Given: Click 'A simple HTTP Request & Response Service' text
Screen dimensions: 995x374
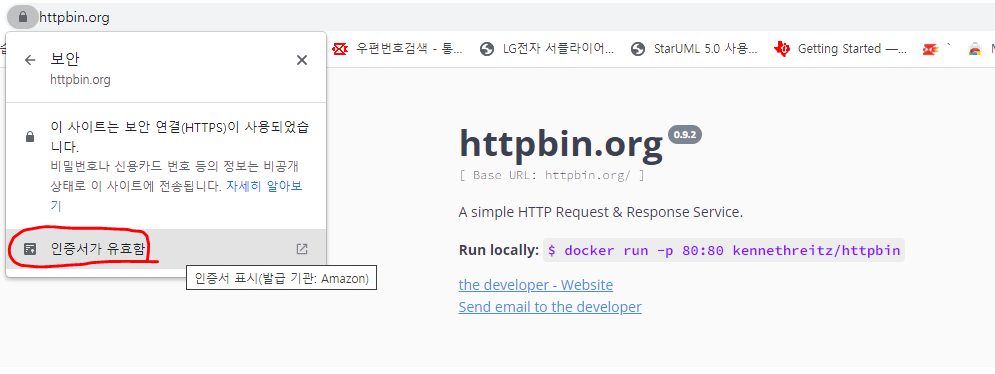Looking at the screenshot, I should click(x=600, y=212).
